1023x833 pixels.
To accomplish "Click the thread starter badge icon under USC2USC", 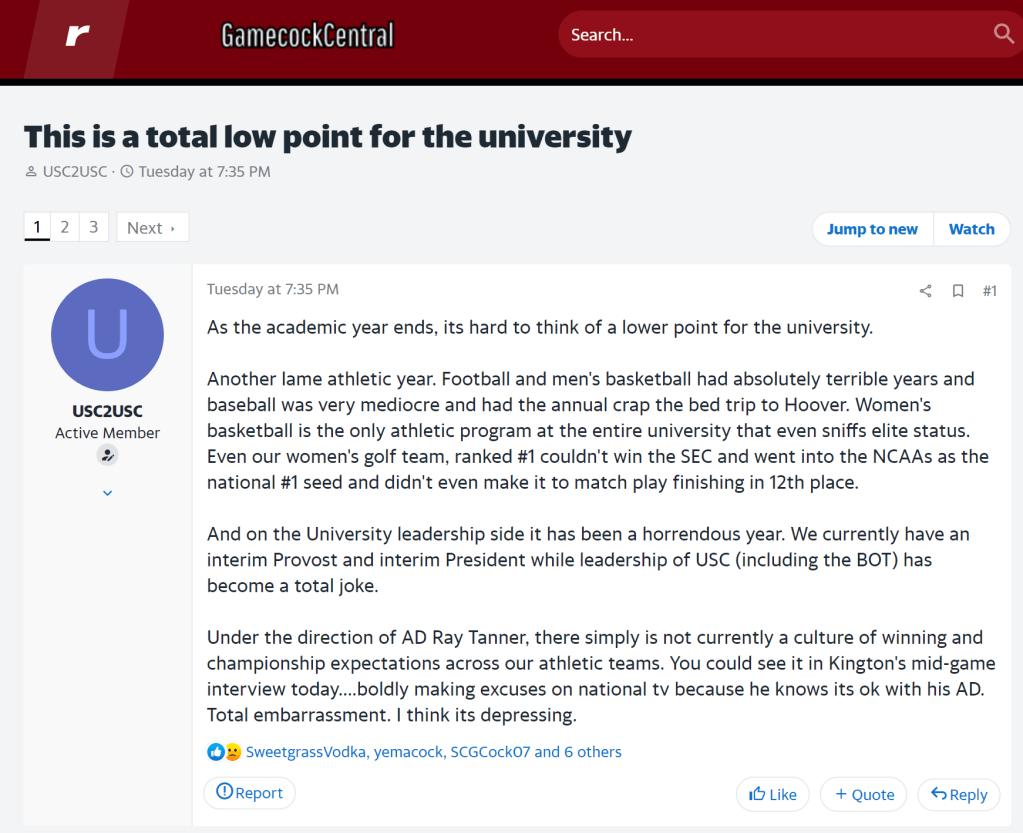I will [107, 455].
